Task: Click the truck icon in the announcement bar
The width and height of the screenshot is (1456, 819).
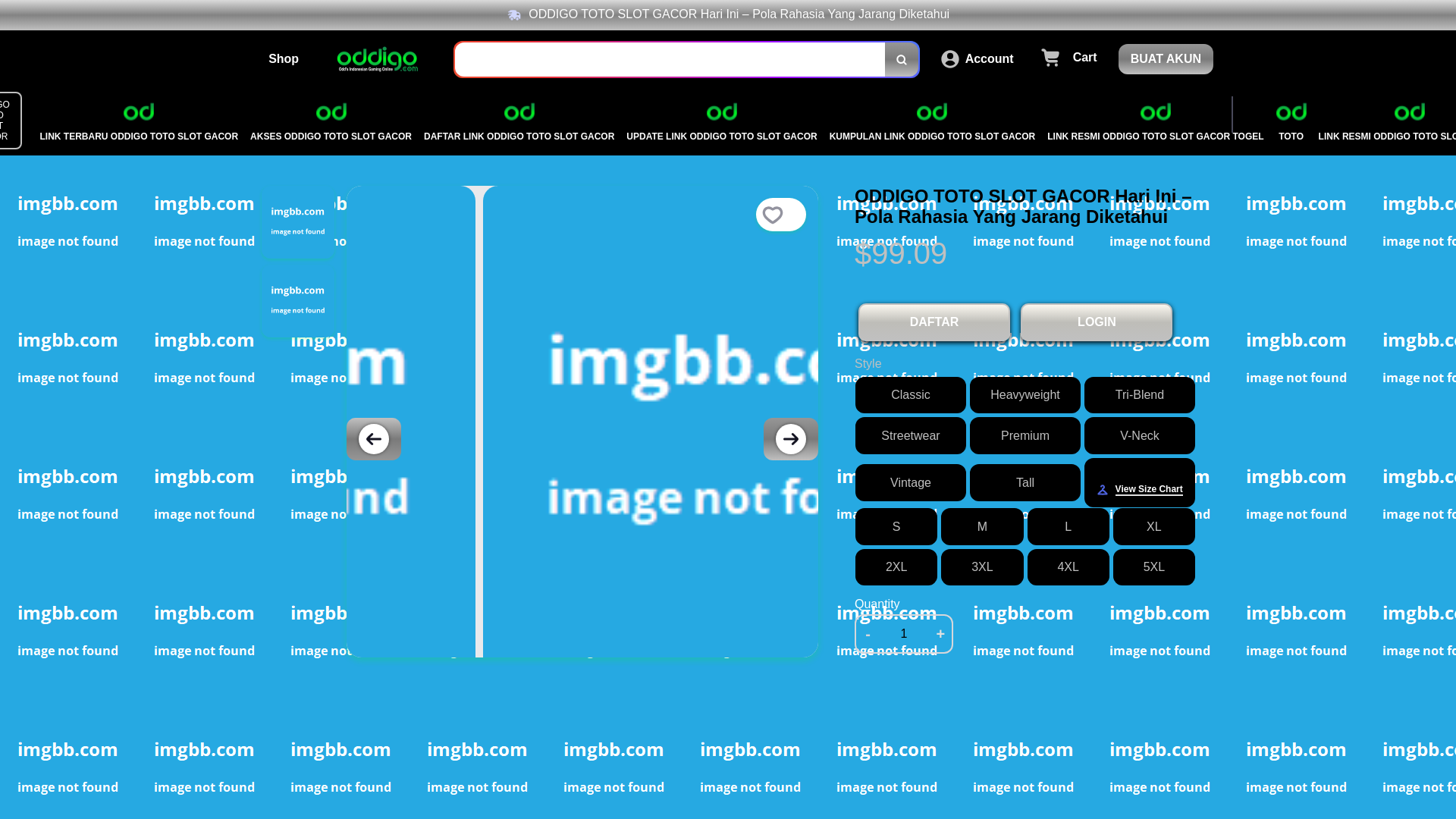Action: pos(514,14)
